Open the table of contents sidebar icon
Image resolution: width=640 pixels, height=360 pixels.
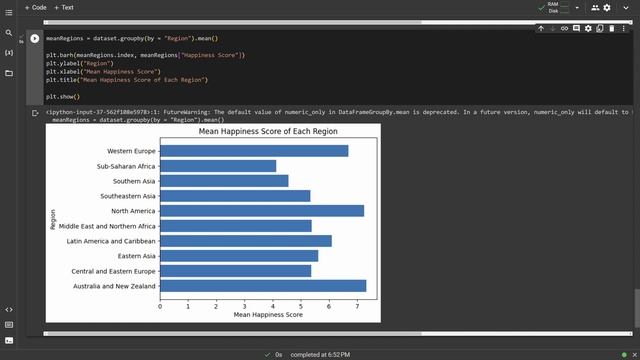(x=9, y=13)
